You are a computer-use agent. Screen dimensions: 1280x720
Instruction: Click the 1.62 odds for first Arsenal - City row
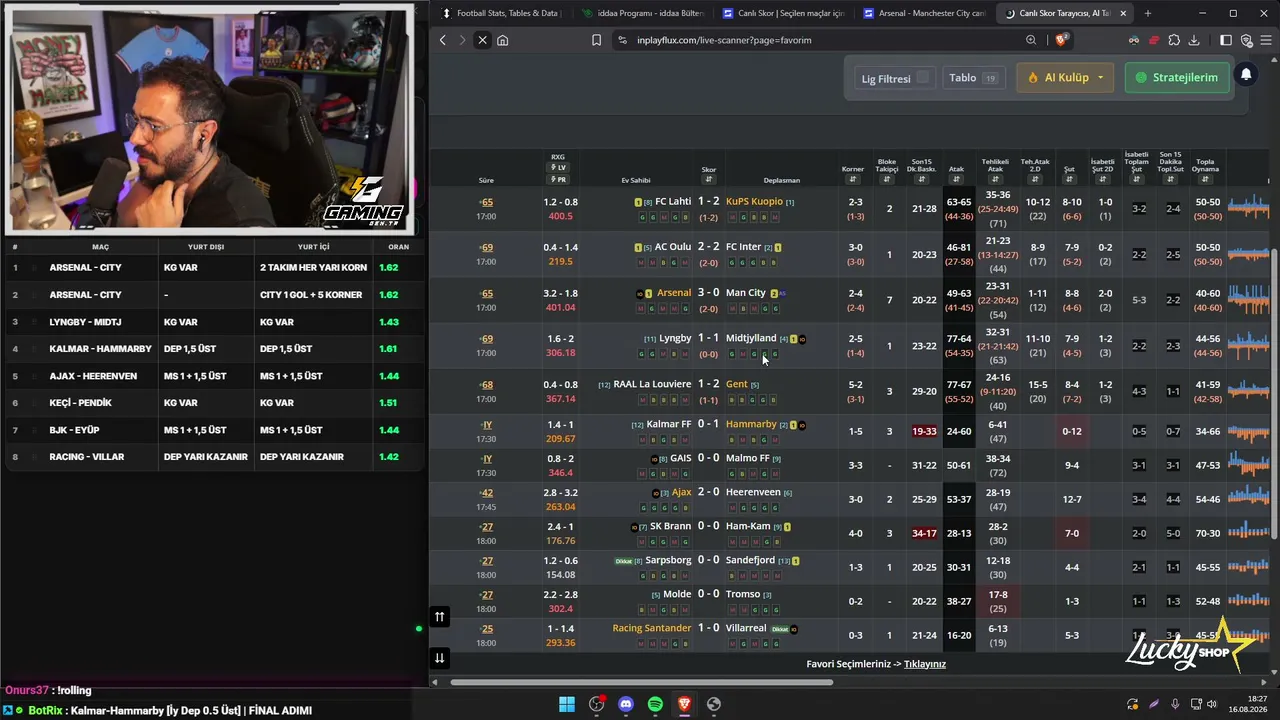click(x=389, y=268)
